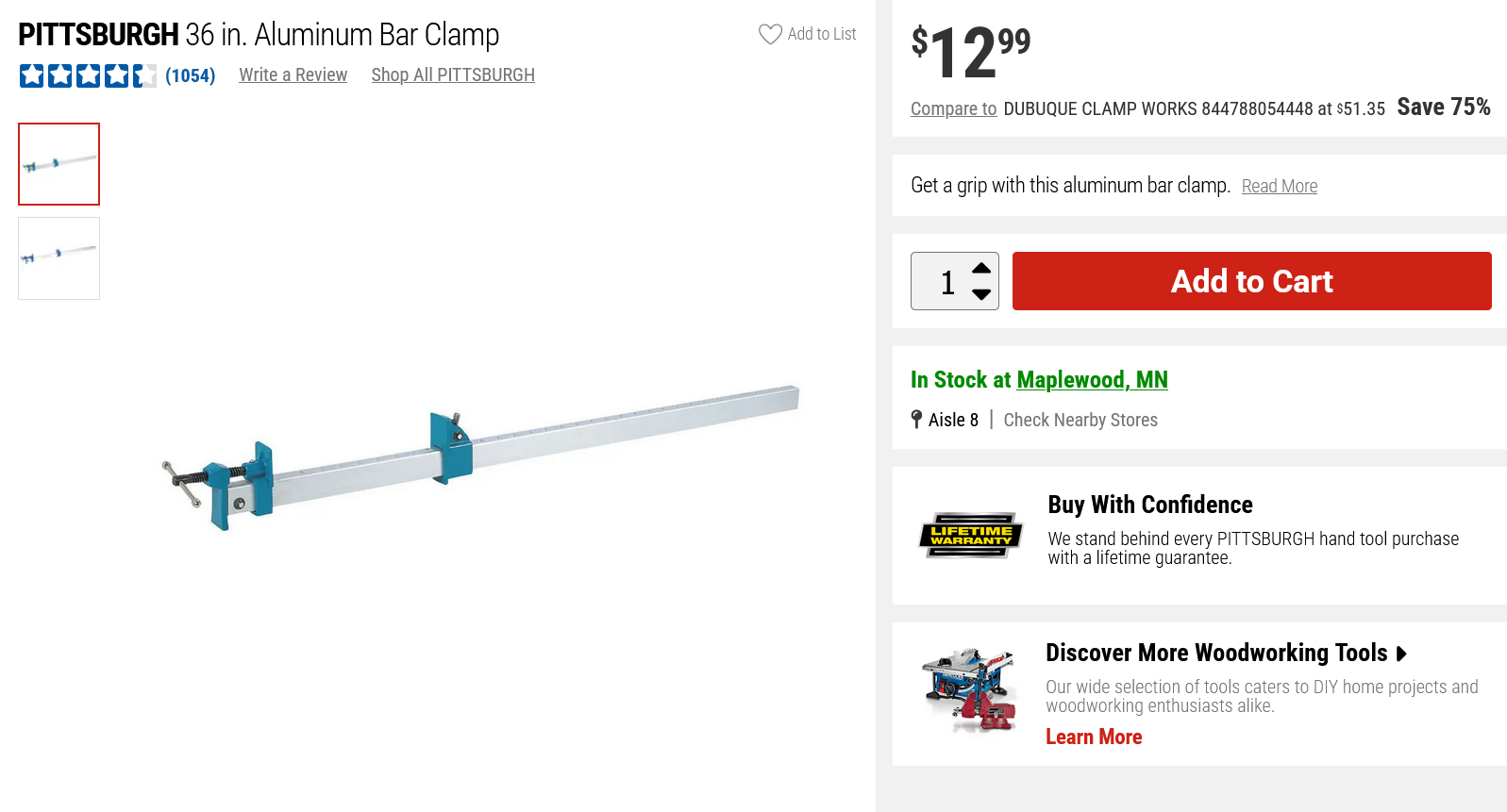The image size is (1507, 812).
Task: Decrease quantity with the down arrow
Action: (981, 295)
